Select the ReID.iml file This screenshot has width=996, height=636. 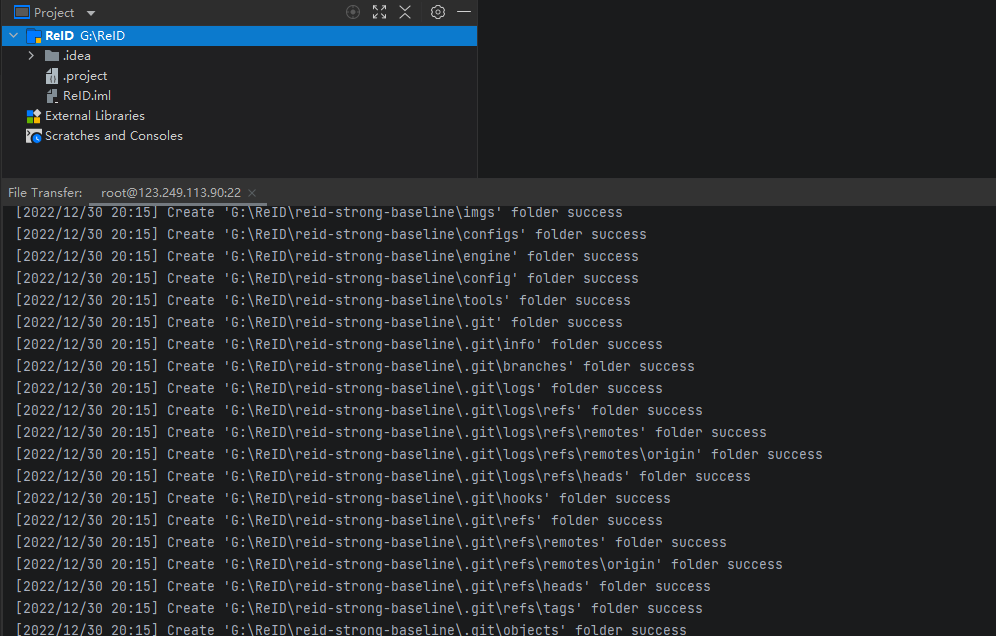point(86,96)
